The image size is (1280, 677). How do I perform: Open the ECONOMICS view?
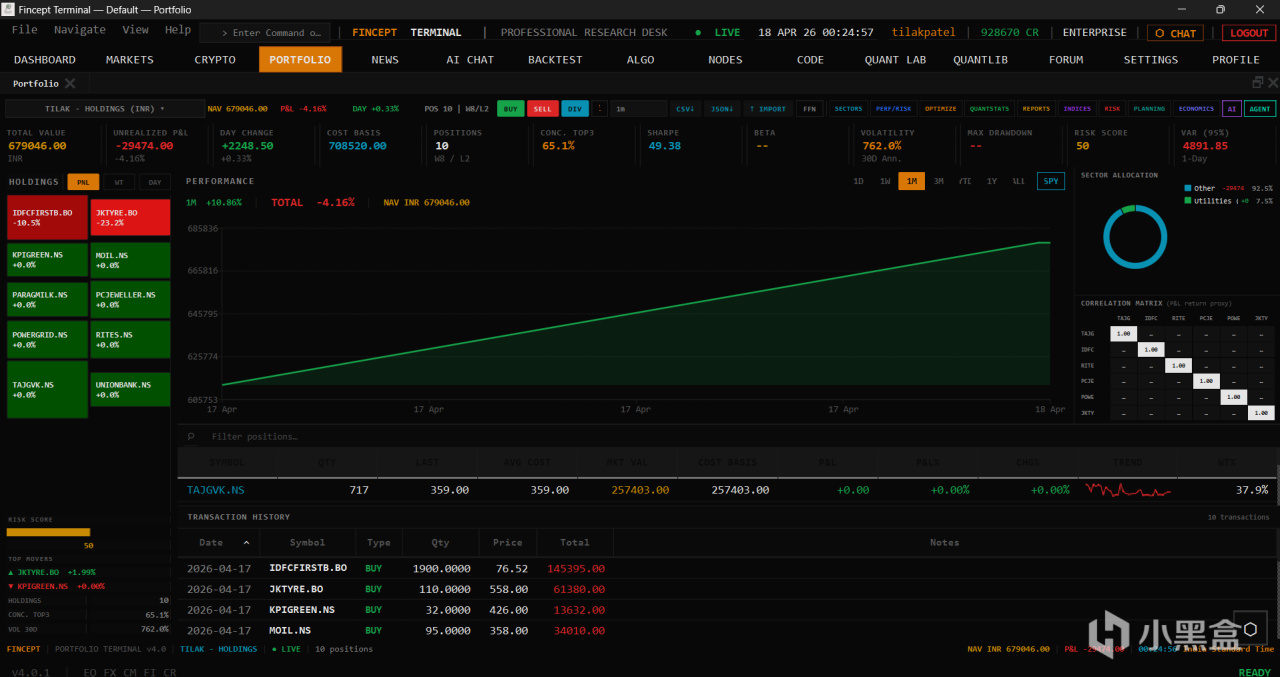pos(1196,108)
